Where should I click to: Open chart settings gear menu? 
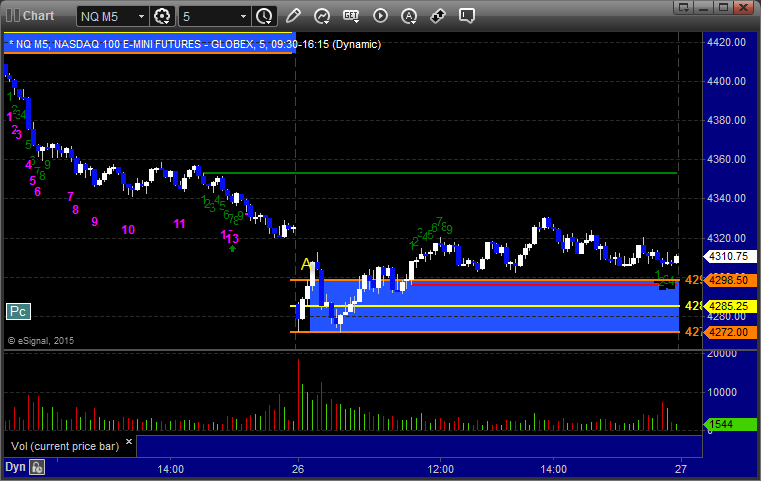pyautogui.click(x=162, y=17)
